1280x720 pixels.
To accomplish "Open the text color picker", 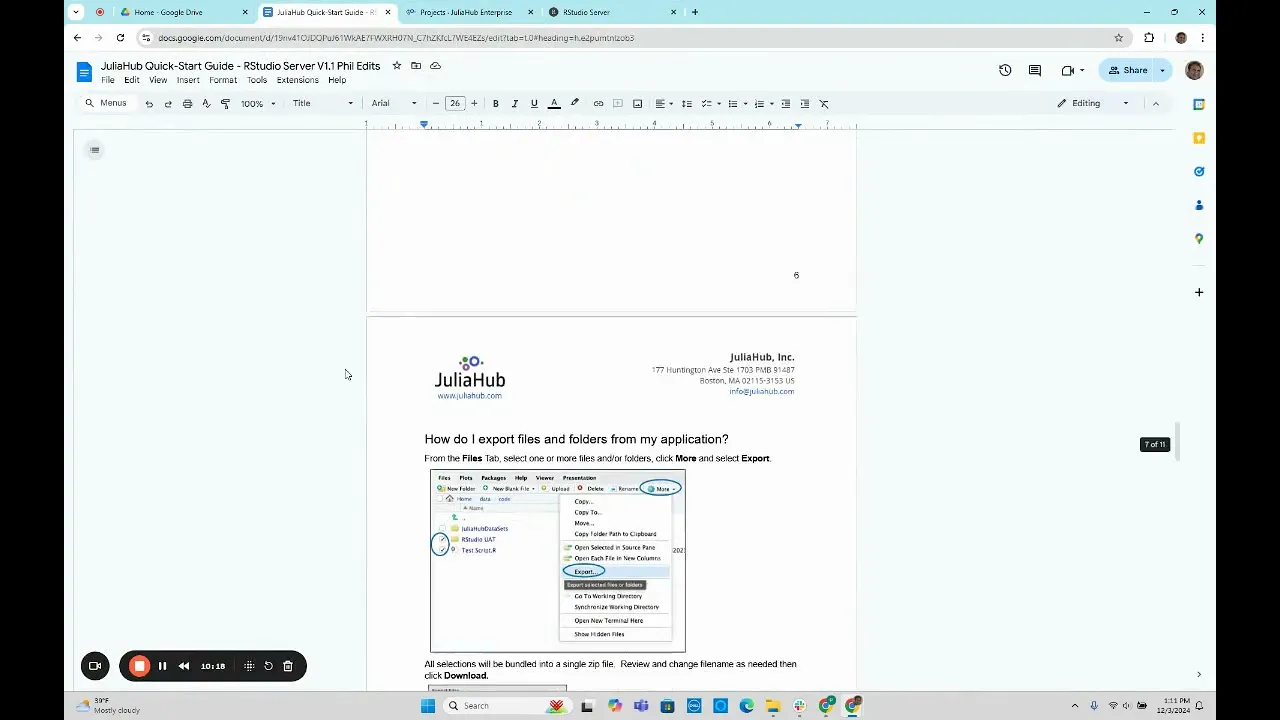I will click(554, 104).
